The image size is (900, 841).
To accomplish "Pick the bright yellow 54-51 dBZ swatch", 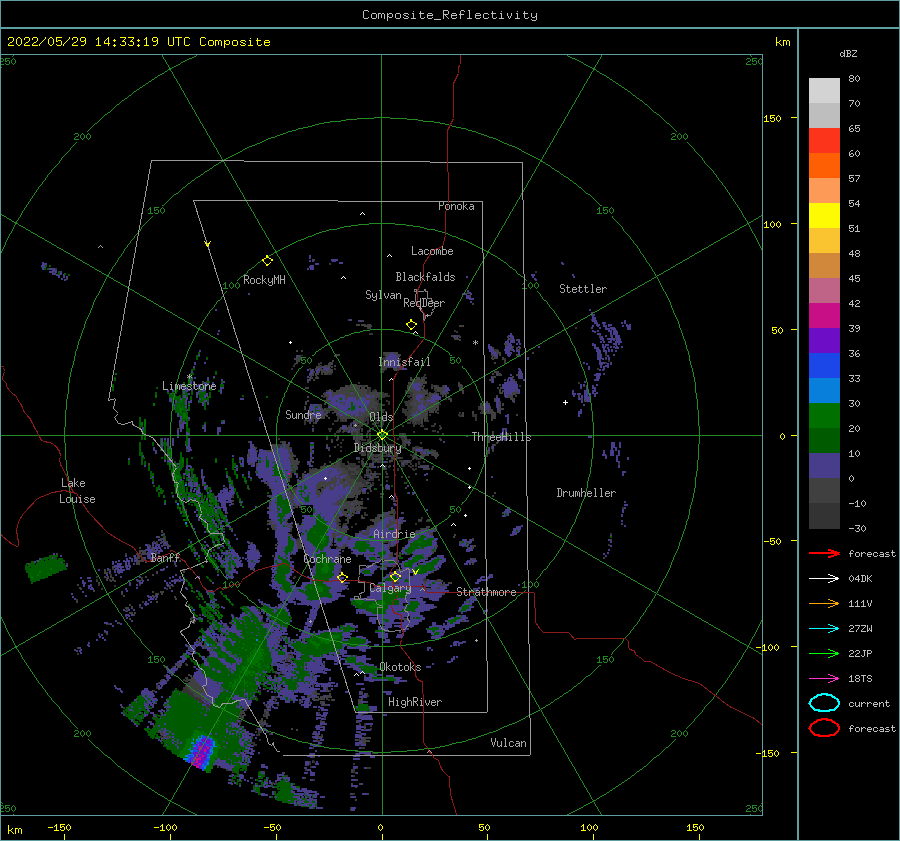I will pyautogui.click(x=824, y=215).
